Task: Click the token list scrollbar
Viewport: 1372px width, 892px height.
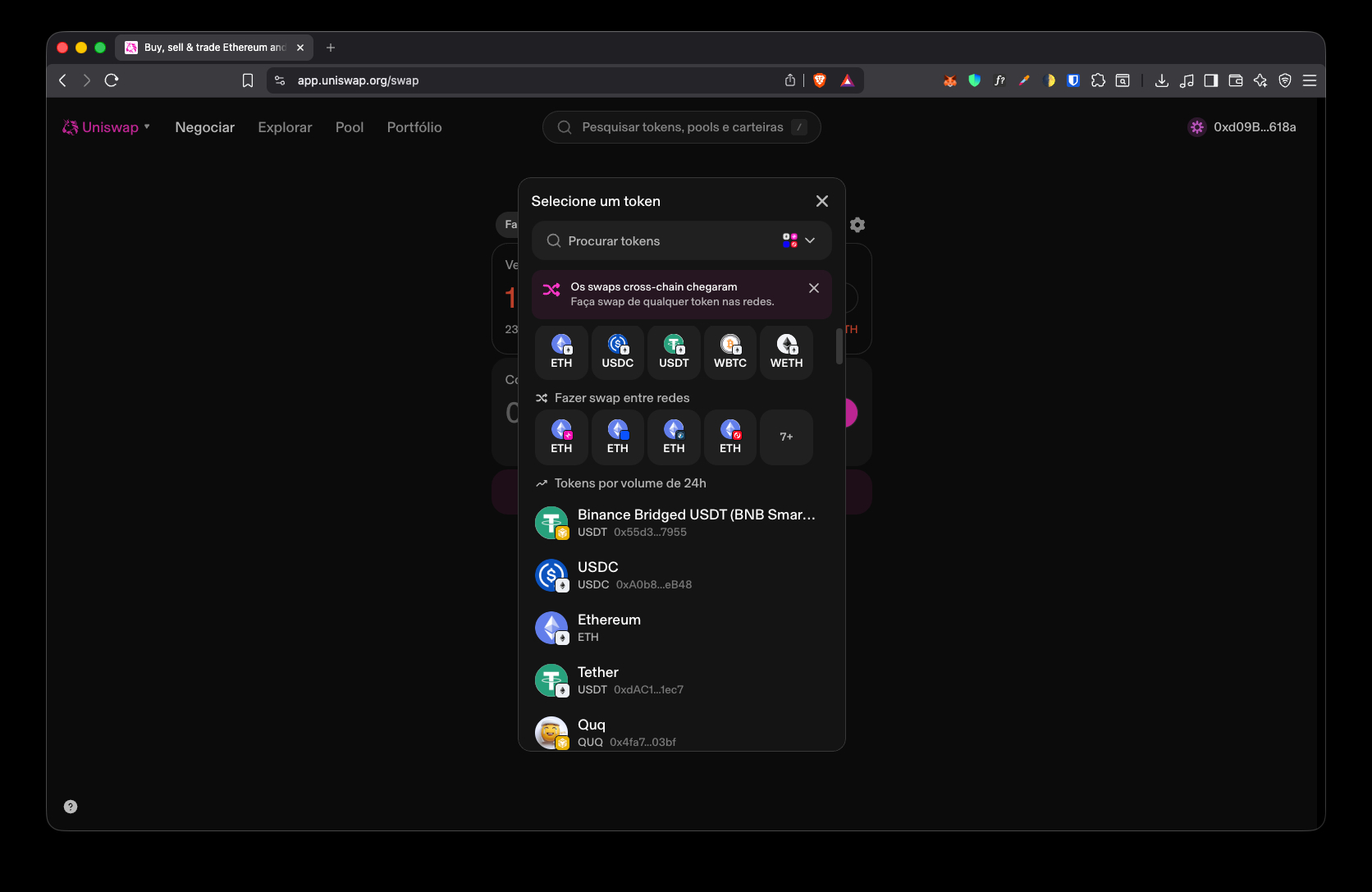Action: coord(839,346)
